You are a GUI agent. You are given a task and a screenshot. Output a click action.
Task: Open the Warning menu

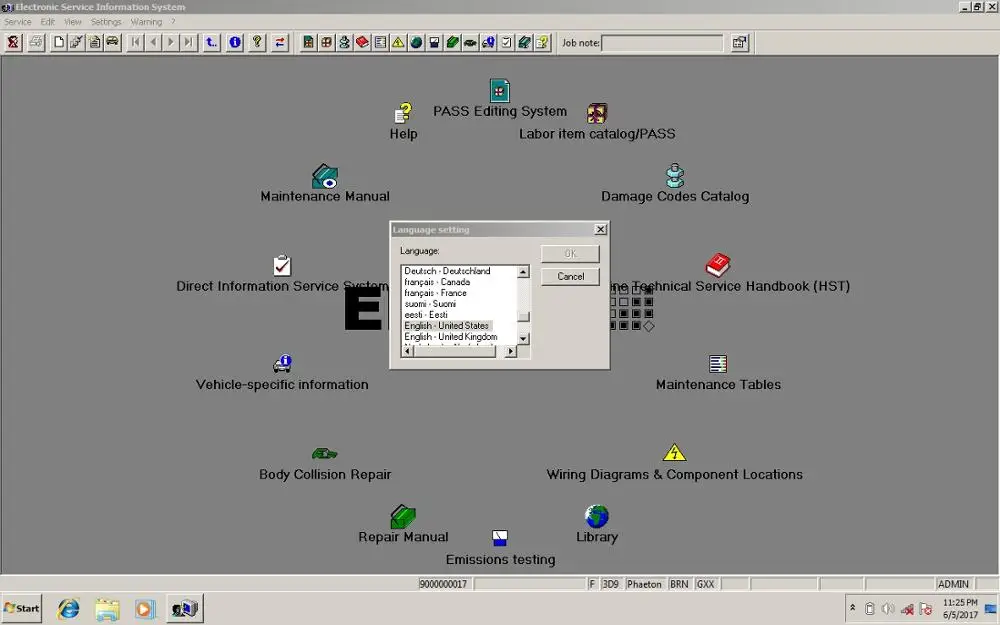(x=146, y=22)
